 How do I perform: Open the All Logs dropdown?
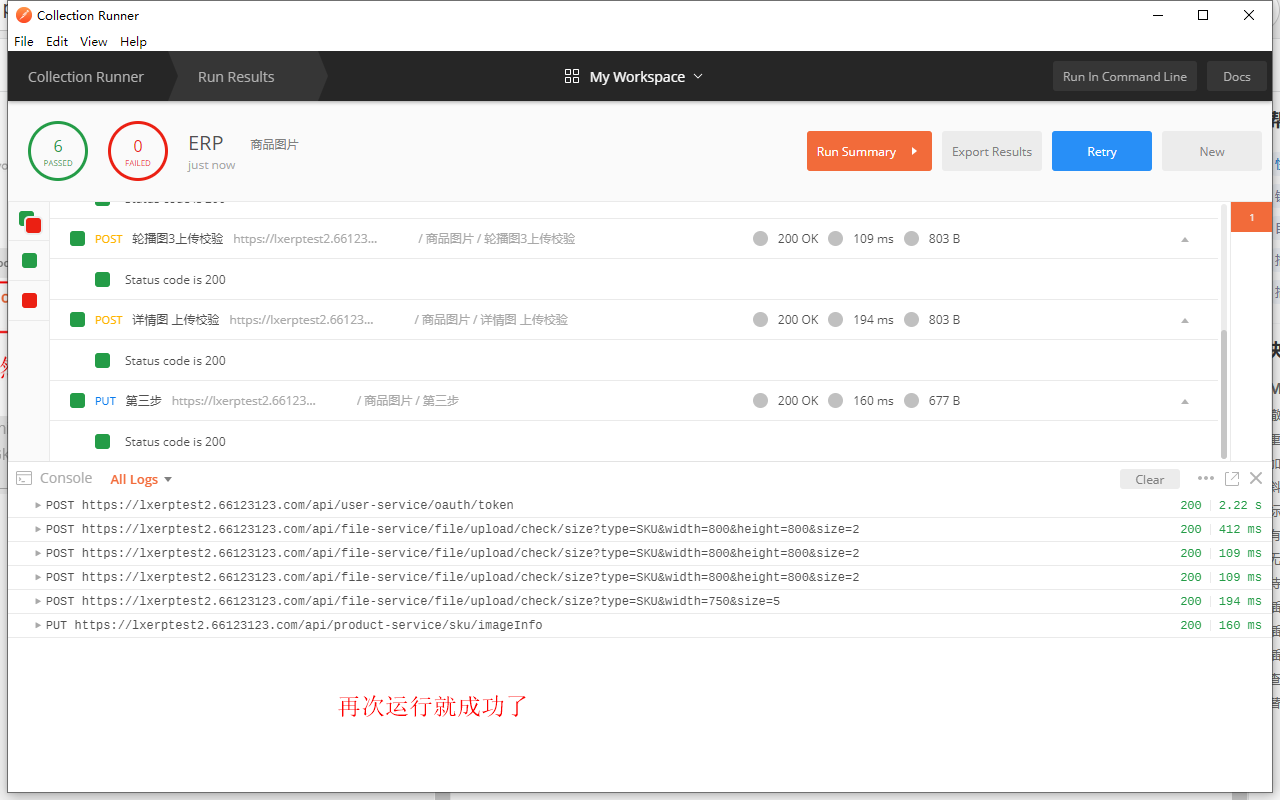[140, 478]
